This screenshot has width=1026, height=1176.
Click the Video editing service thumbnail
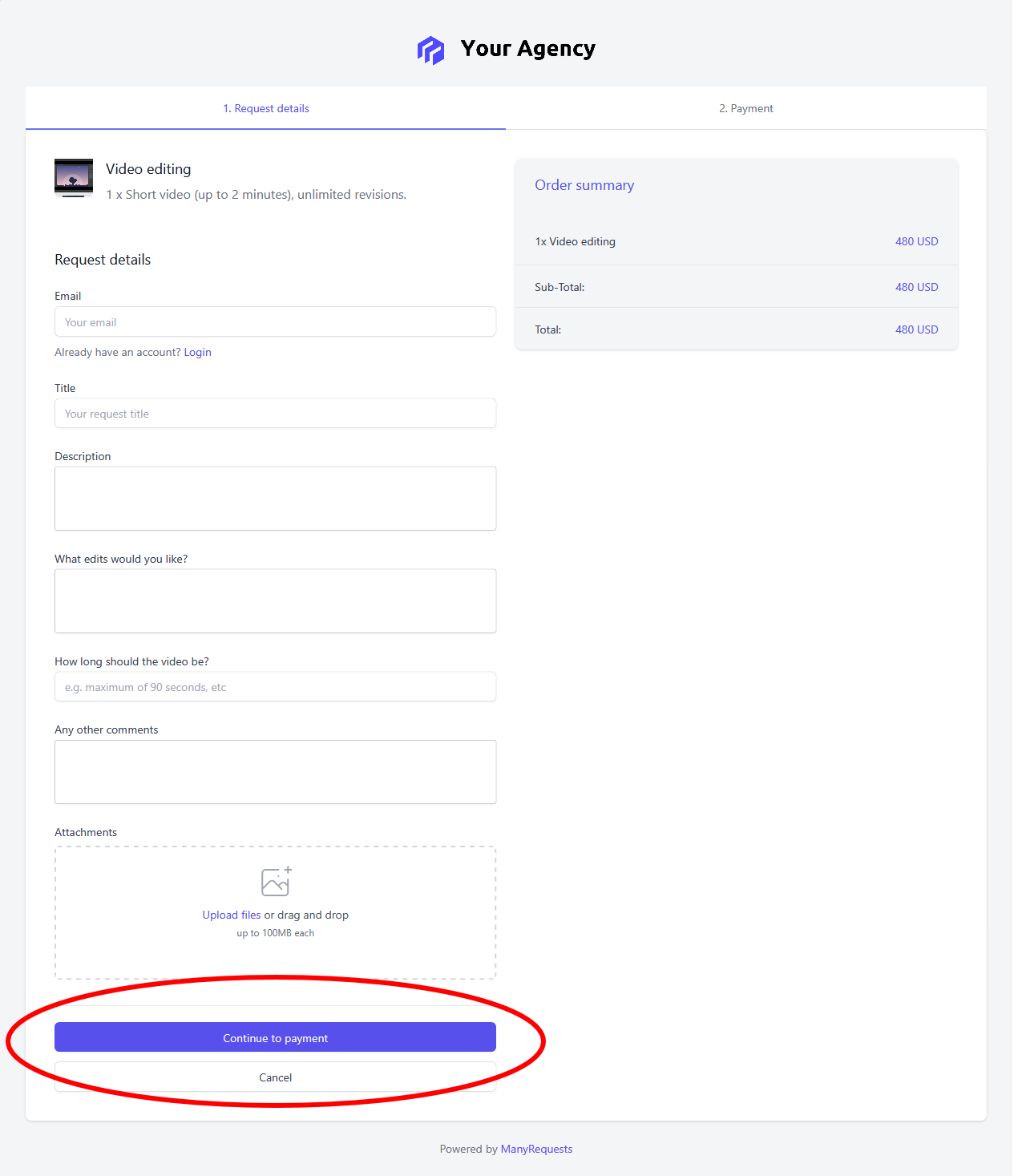(74, 178)
